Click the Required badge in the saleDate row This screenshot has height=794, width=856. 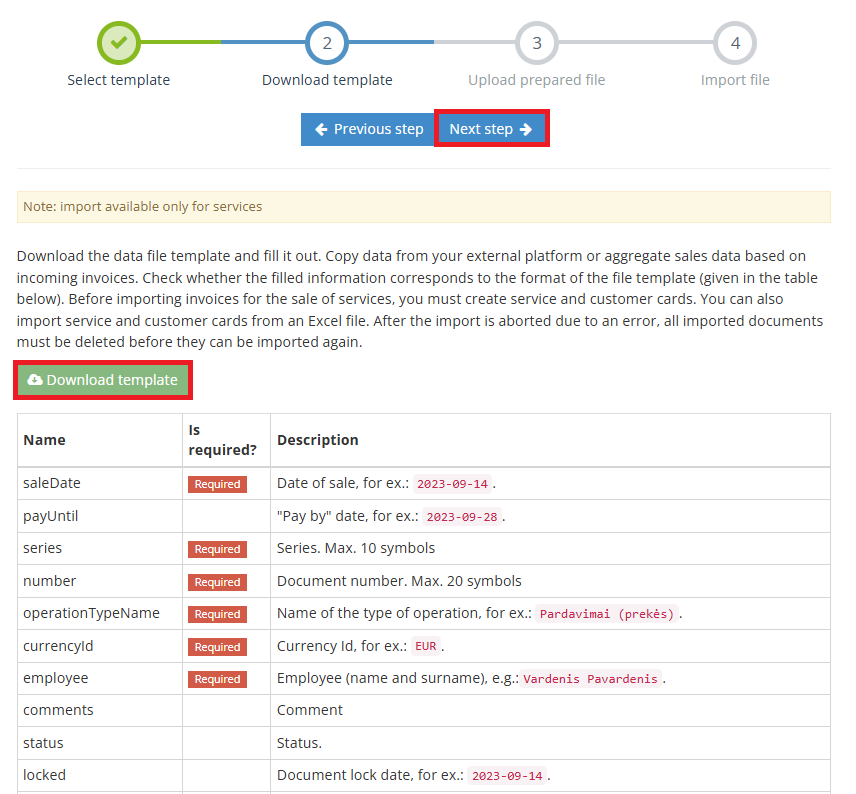(x=217, y=484)
